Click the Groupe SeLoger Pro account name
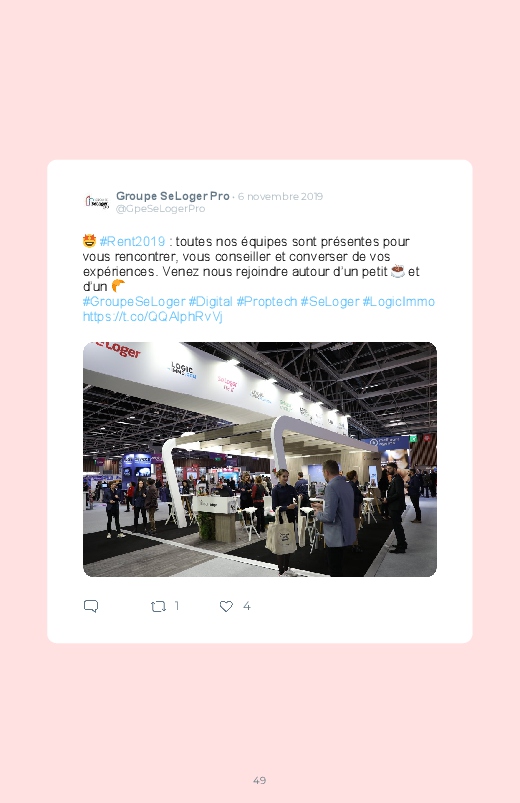 (x=173, y=196)
